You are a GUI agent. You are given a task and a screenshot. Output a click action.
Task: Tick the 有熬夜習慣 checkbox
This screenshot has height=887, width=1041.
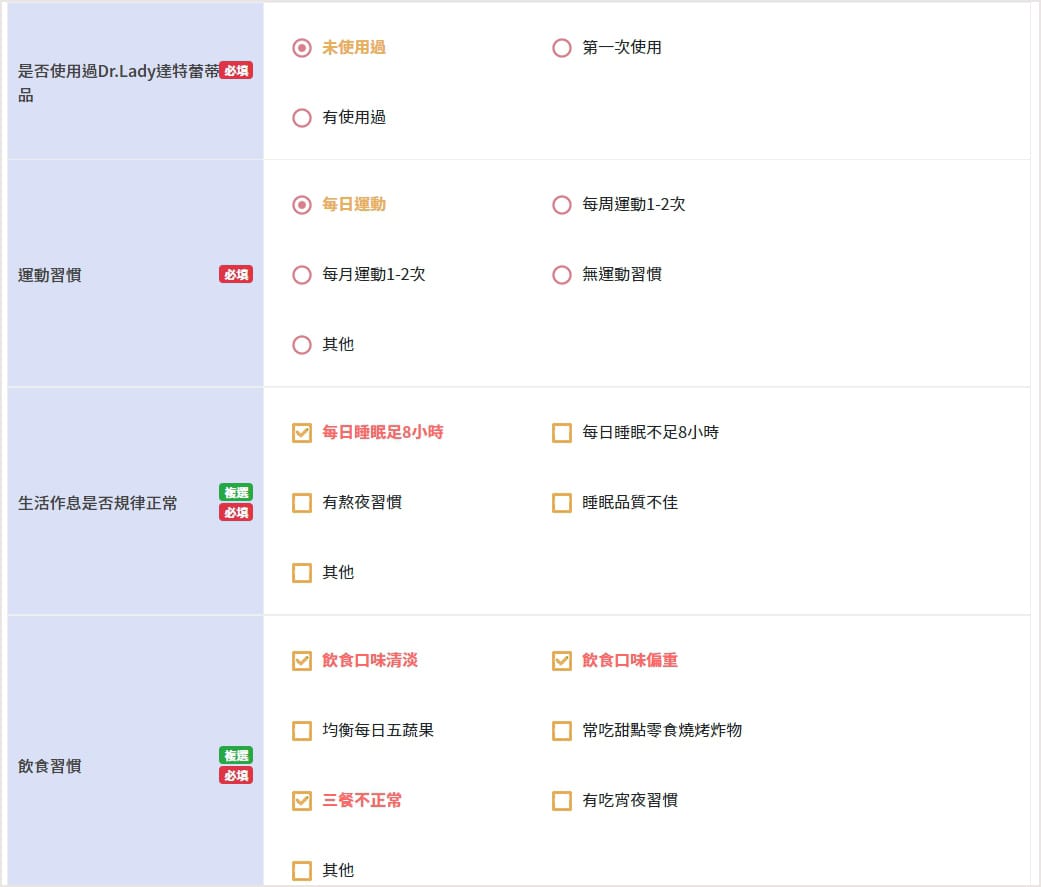302,503
